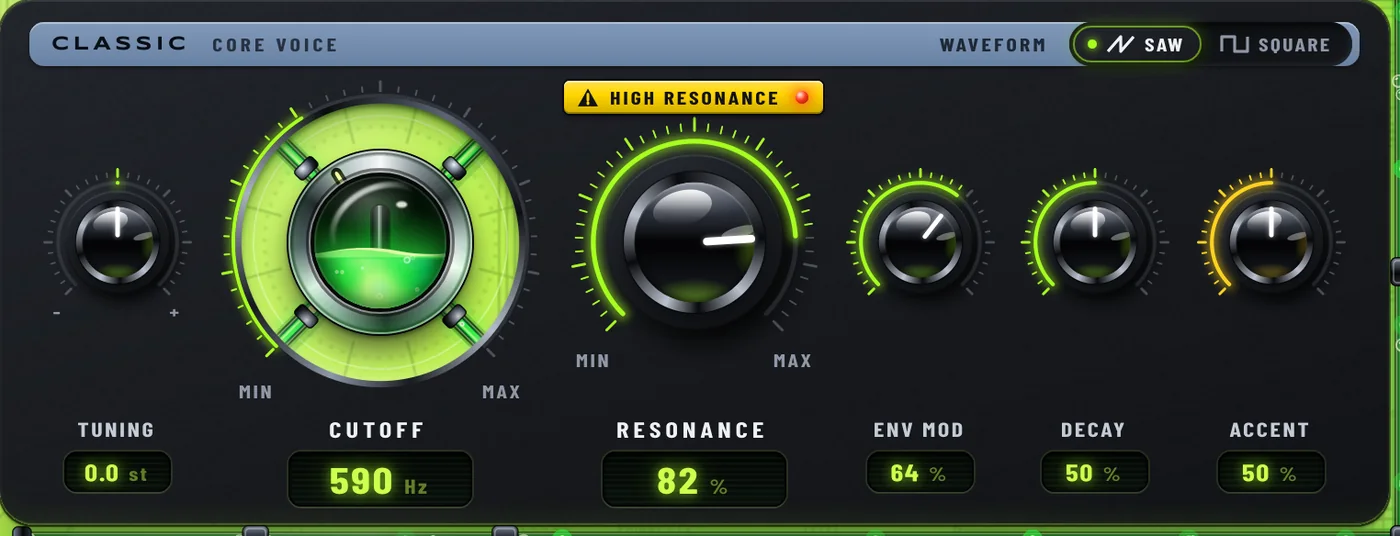Image resolution: width=1400 pixels, height=536 pixels.
Task: Click the CORE VOICE label
Action: pyautogui.click(x=275, y=45)
